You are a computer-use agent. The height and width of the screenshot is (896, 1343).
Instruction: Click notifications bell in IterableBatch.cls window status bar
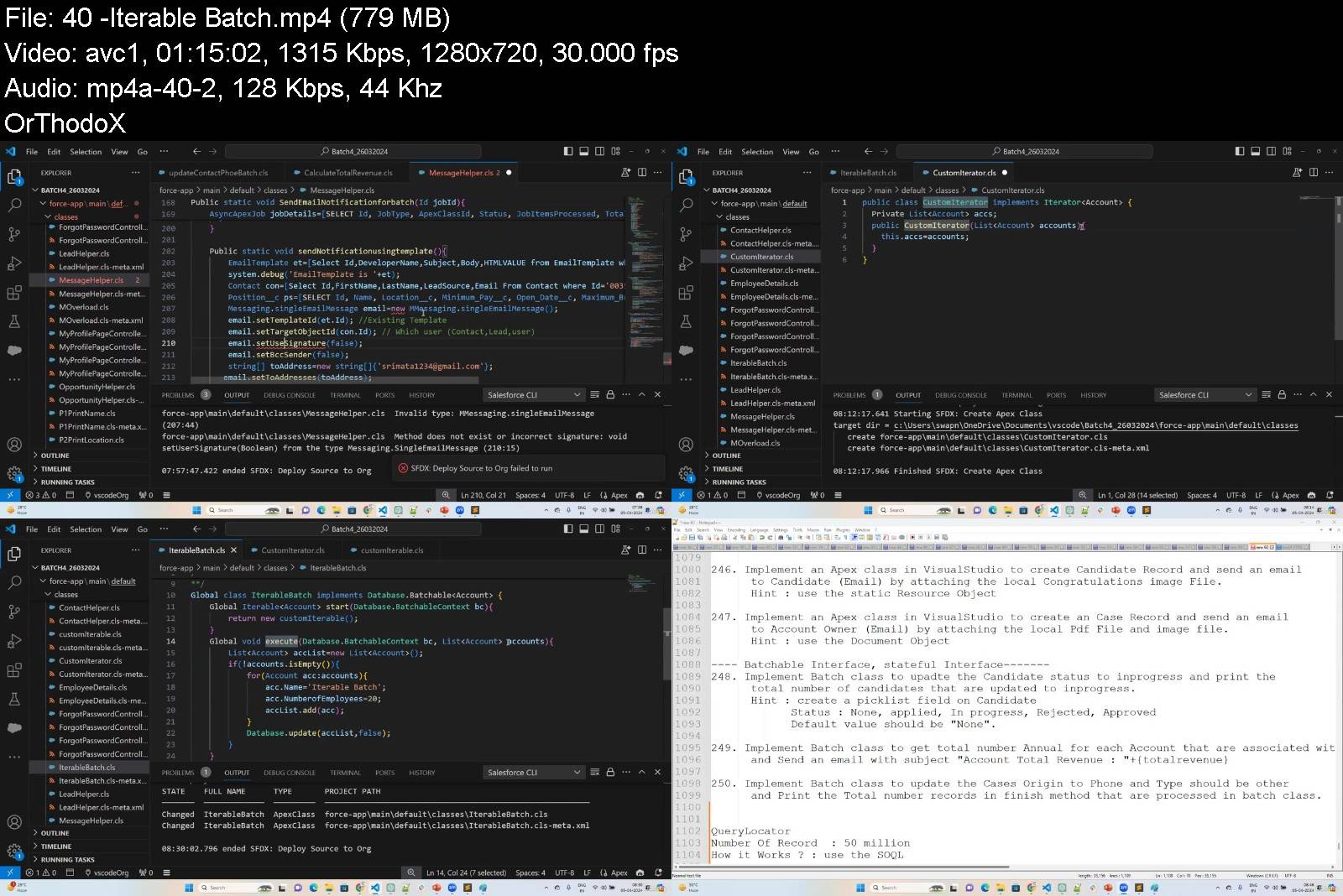[x=658, y=873]
